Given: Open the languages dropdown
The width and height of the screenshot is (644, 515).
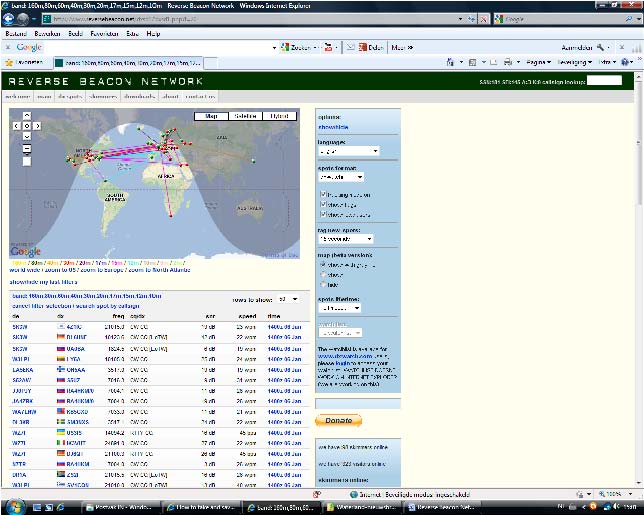Looking at the screenshot, I should pyautogui.click(x=347, y=151).
